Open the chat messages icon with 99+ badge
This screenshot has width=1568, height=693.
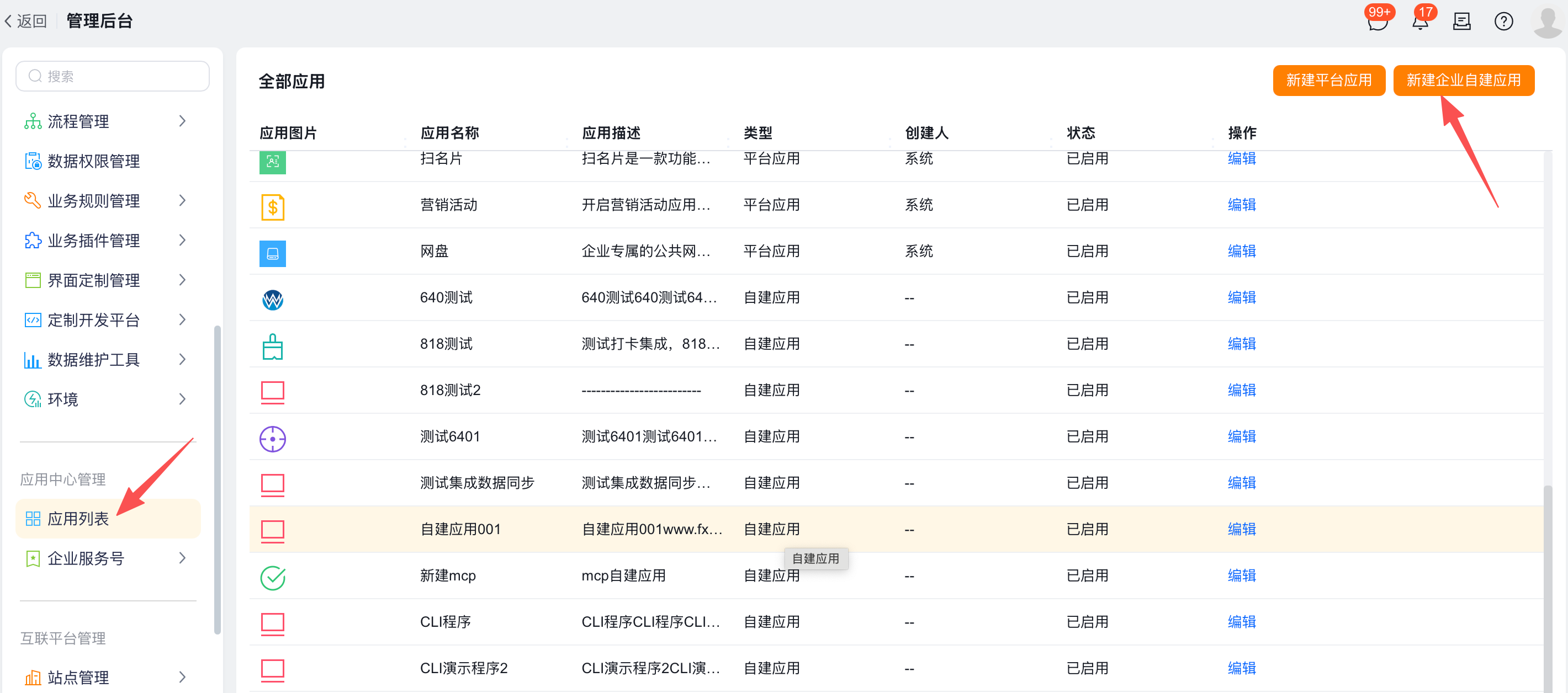(1377, 22)
